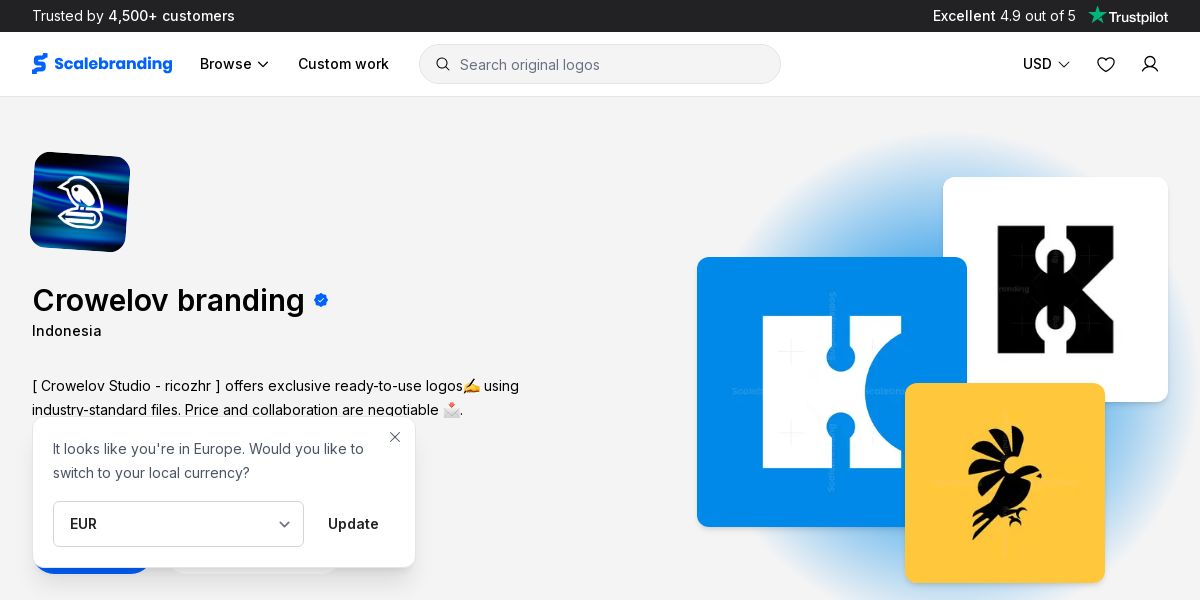Screen dimensions: 1200x600
Task: Expand the Browse menu
Action: pos(234,64)
